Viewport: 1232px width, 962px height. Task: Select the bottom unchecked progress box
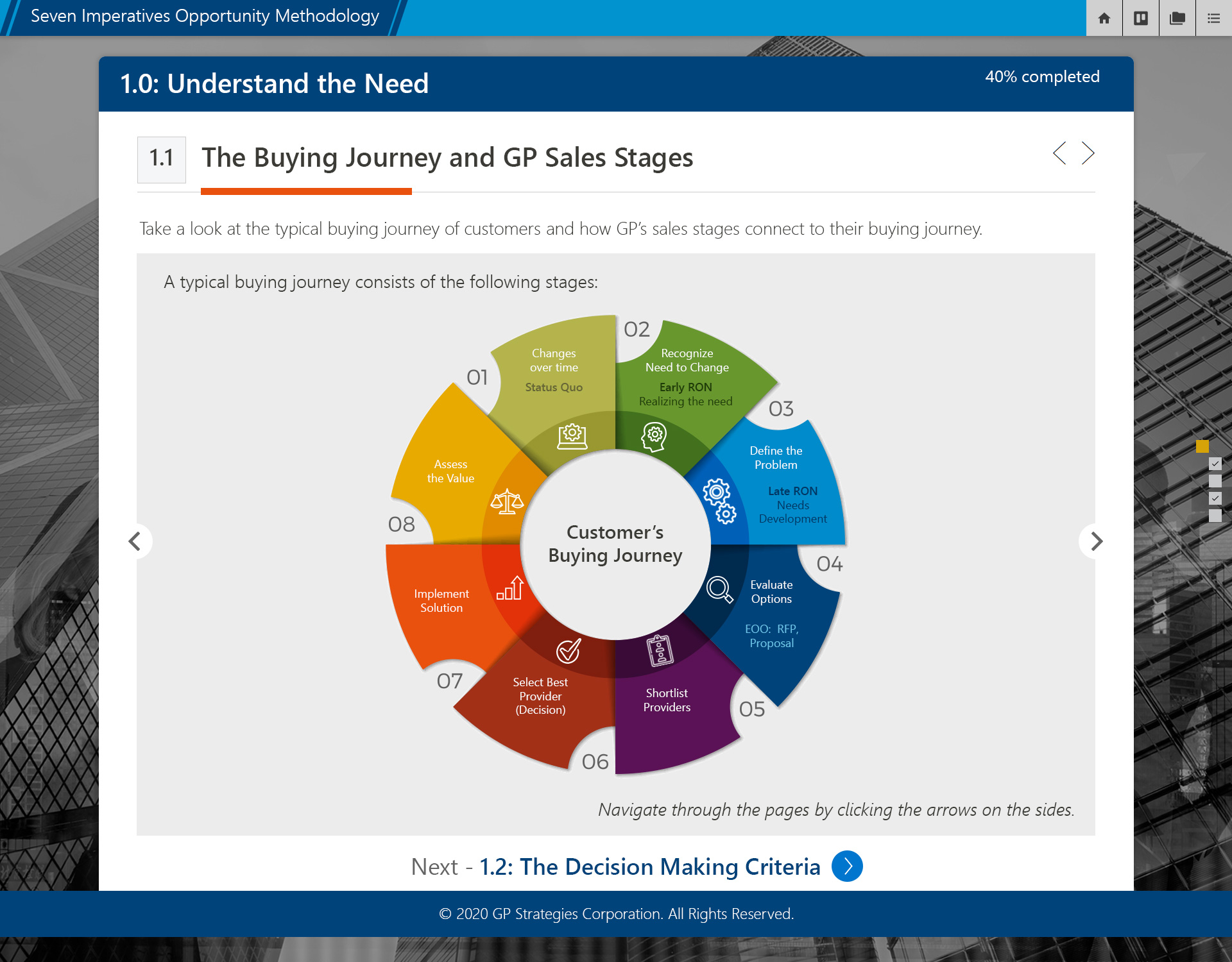click(x=1215, y=516)
